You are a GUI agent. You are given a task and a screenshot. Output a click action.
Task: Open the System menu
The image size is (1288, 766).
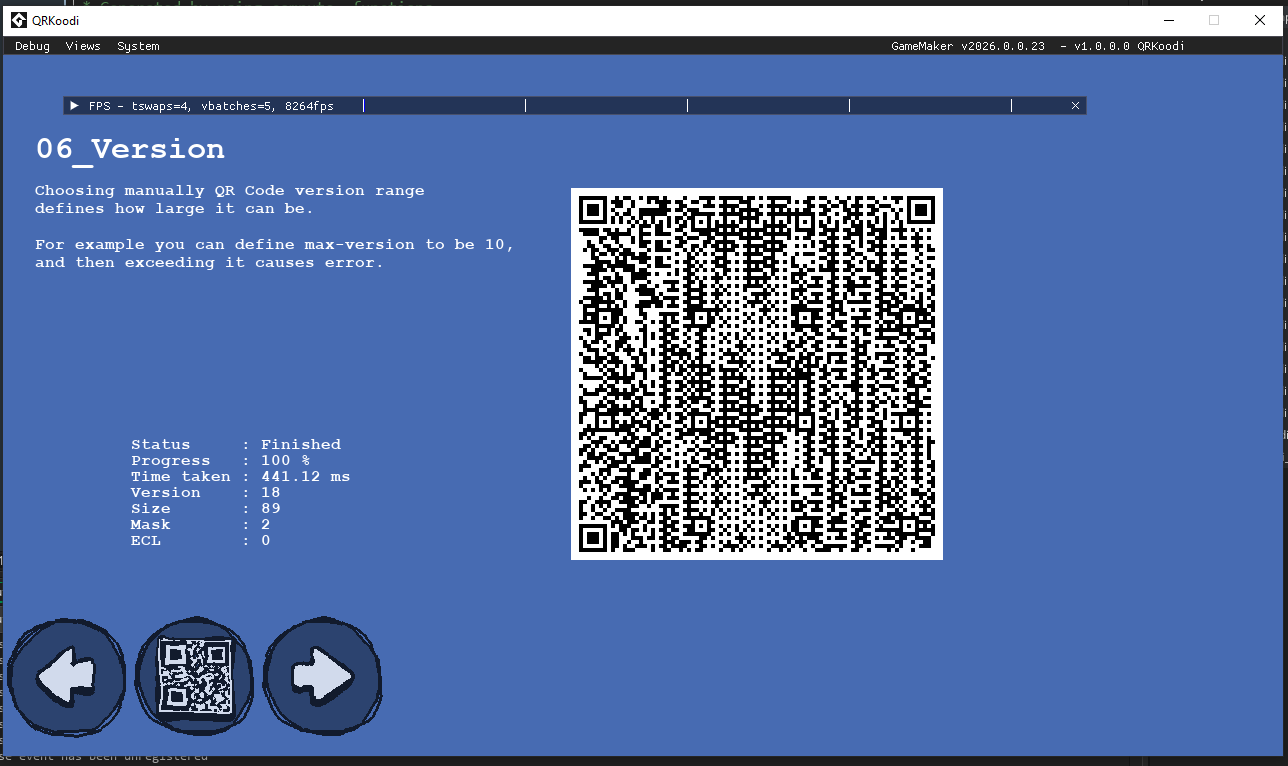138,46
